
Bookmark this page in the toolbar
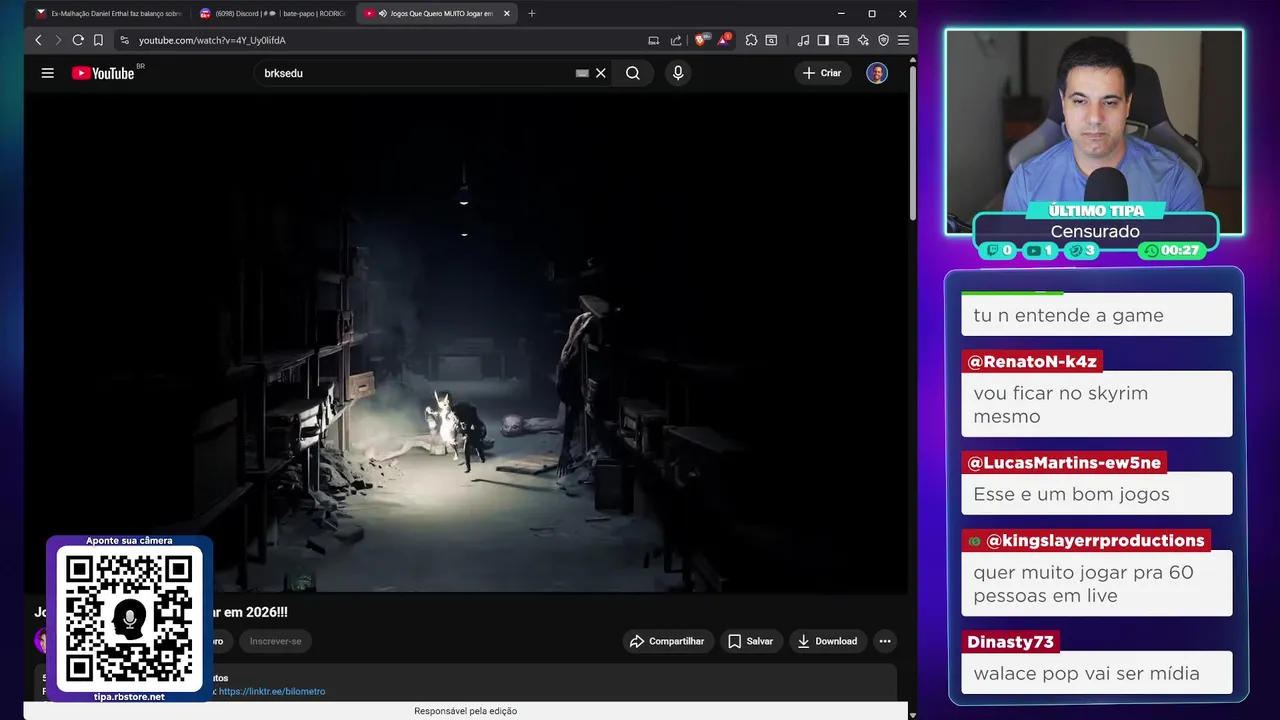coord(98,40)
